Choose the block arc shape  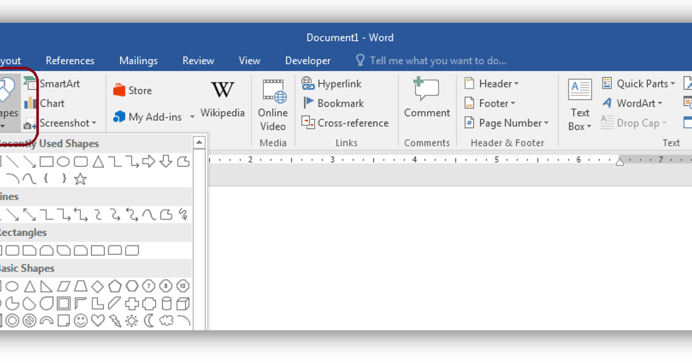(x=46, y=321)
